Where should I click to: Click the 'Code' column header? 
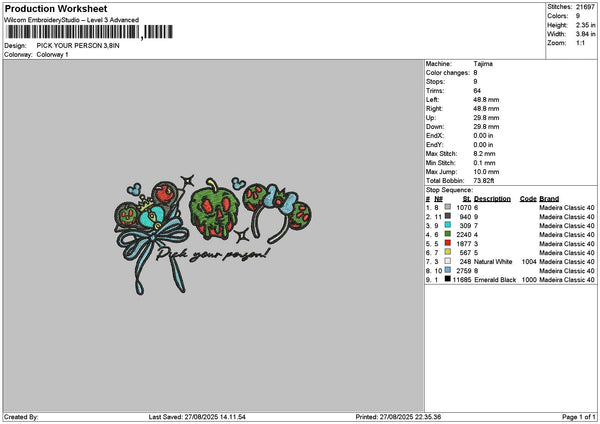pyautogui.click(x=528, y=199)
